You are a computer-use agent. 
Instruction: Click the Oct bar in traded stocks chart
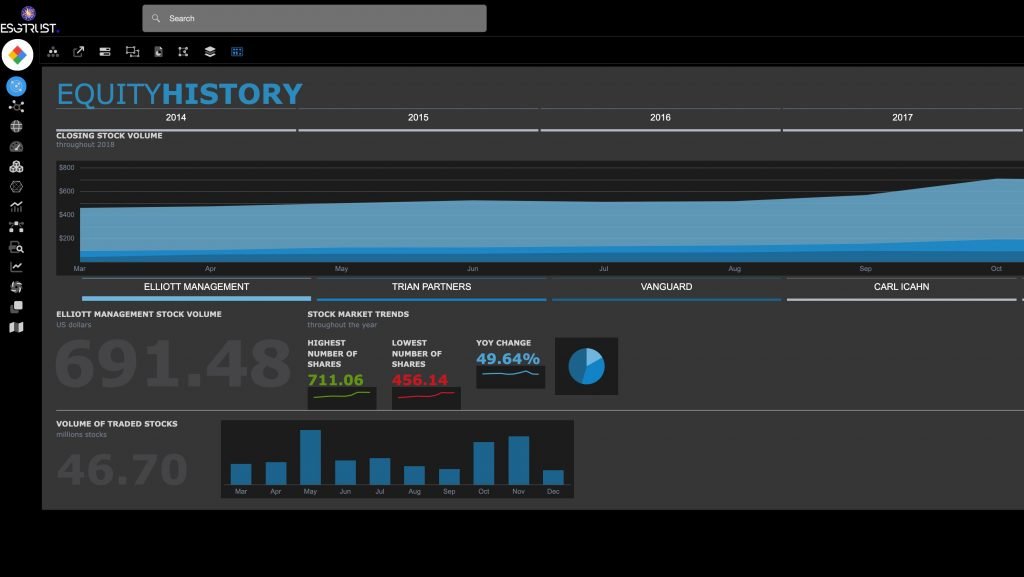point(484,463)
